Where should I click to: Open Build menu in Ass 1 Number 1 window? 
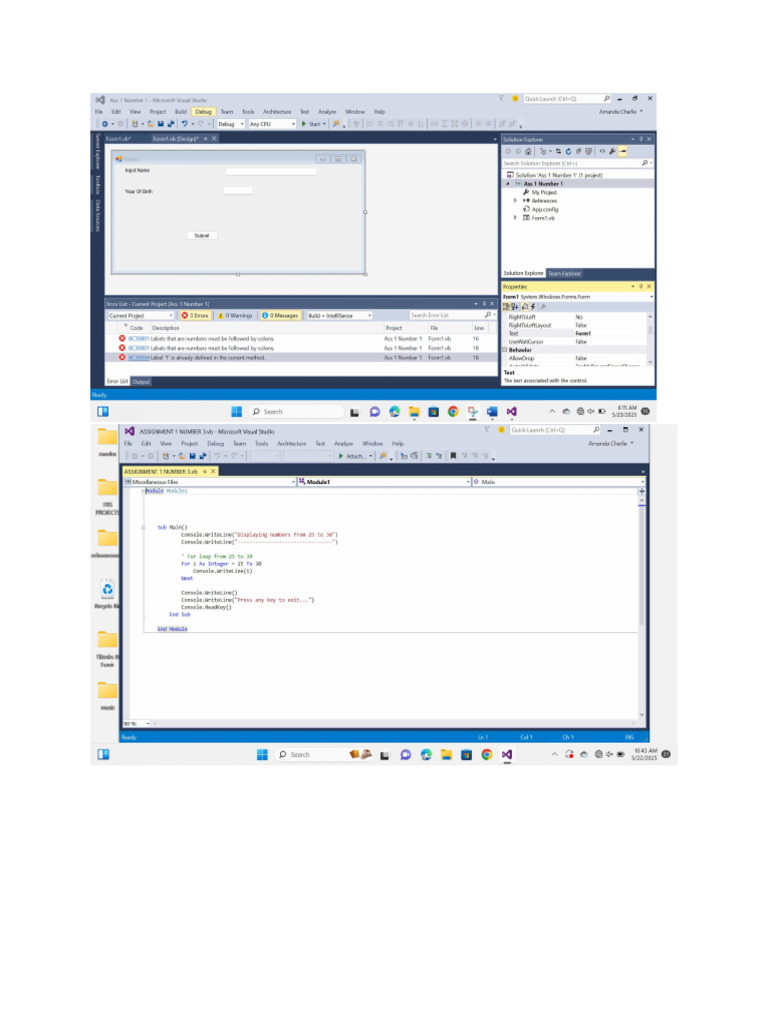pos(181,112)
